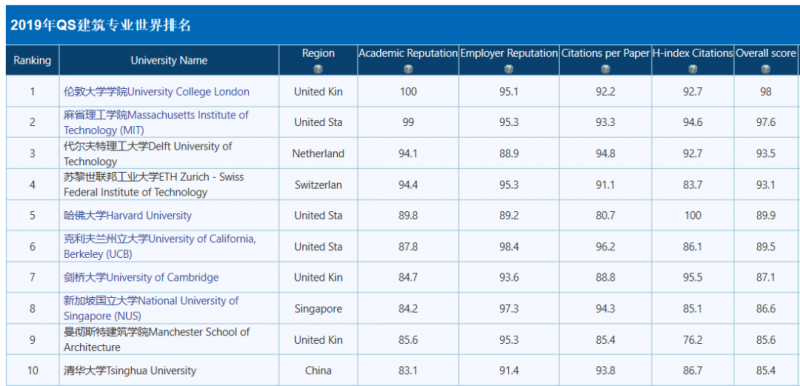The height and width of the screenshot is (386, 800).
Task: Click the 2019年QS建筑专业世界排名 title bar
Action: click(x=403, y=25)
